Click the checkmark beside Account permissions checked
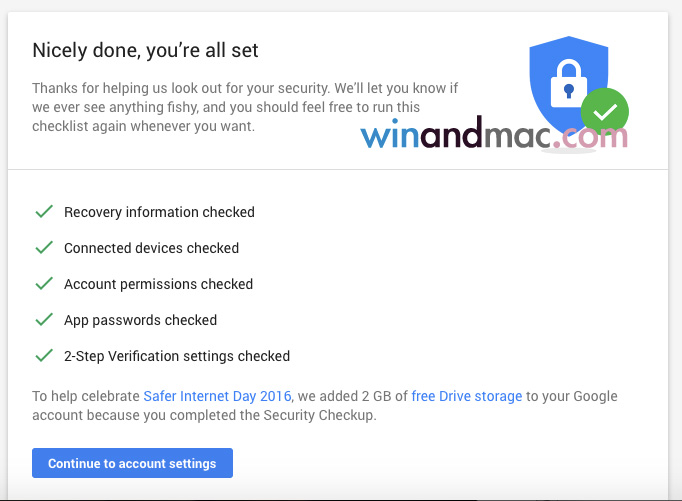 (x=44, y=284)
